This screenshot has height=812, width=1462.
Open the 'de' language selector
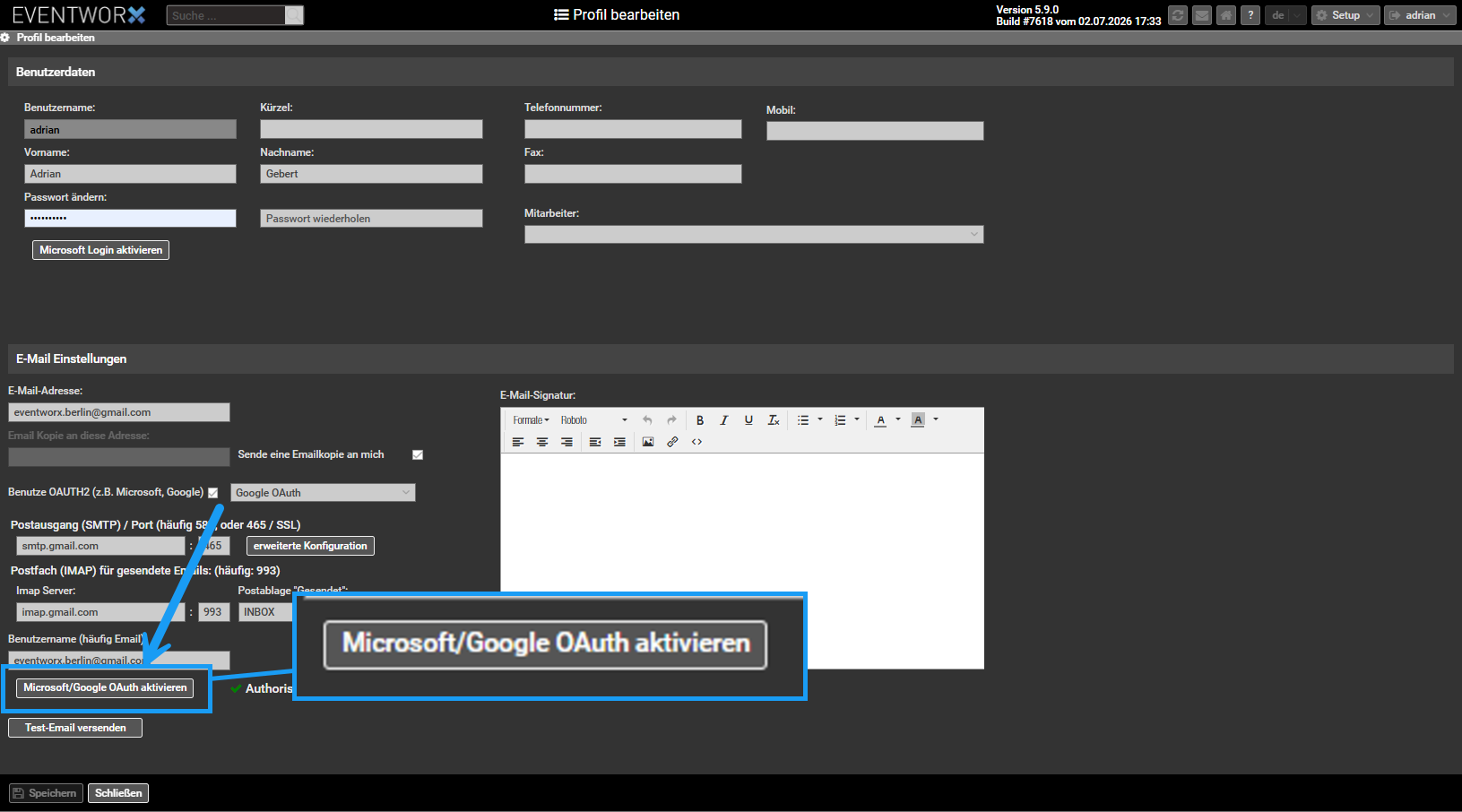pyautogui.click(x=1285, y=15)
